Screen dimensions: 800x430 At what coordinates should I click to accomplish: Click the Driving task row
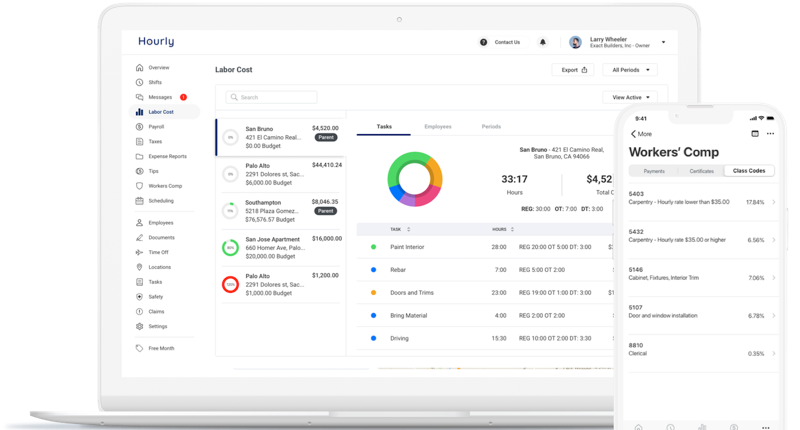pyautogui.click(x=485, y=338)
